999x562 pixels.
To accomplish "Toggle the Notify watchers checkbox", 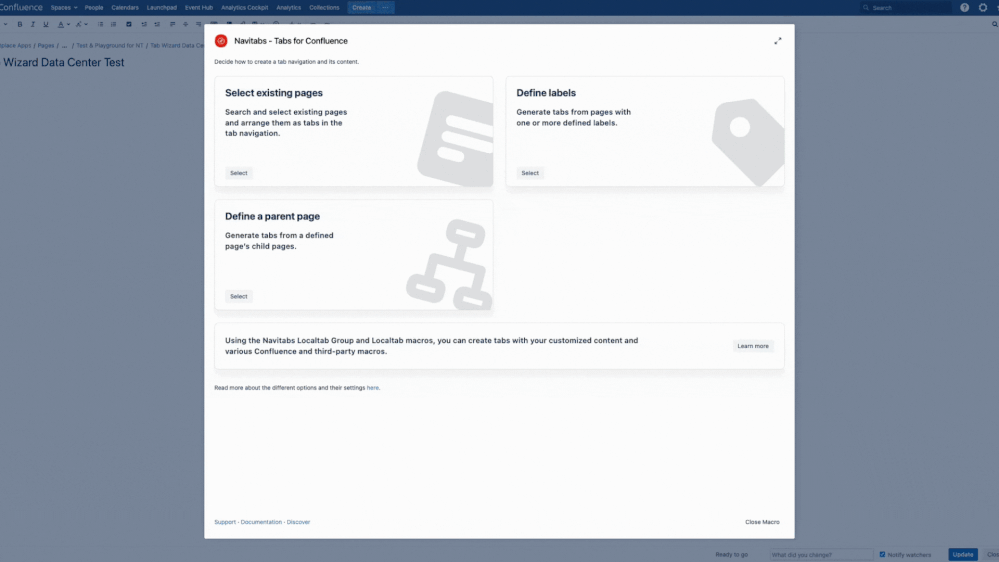I will (882, 554).
